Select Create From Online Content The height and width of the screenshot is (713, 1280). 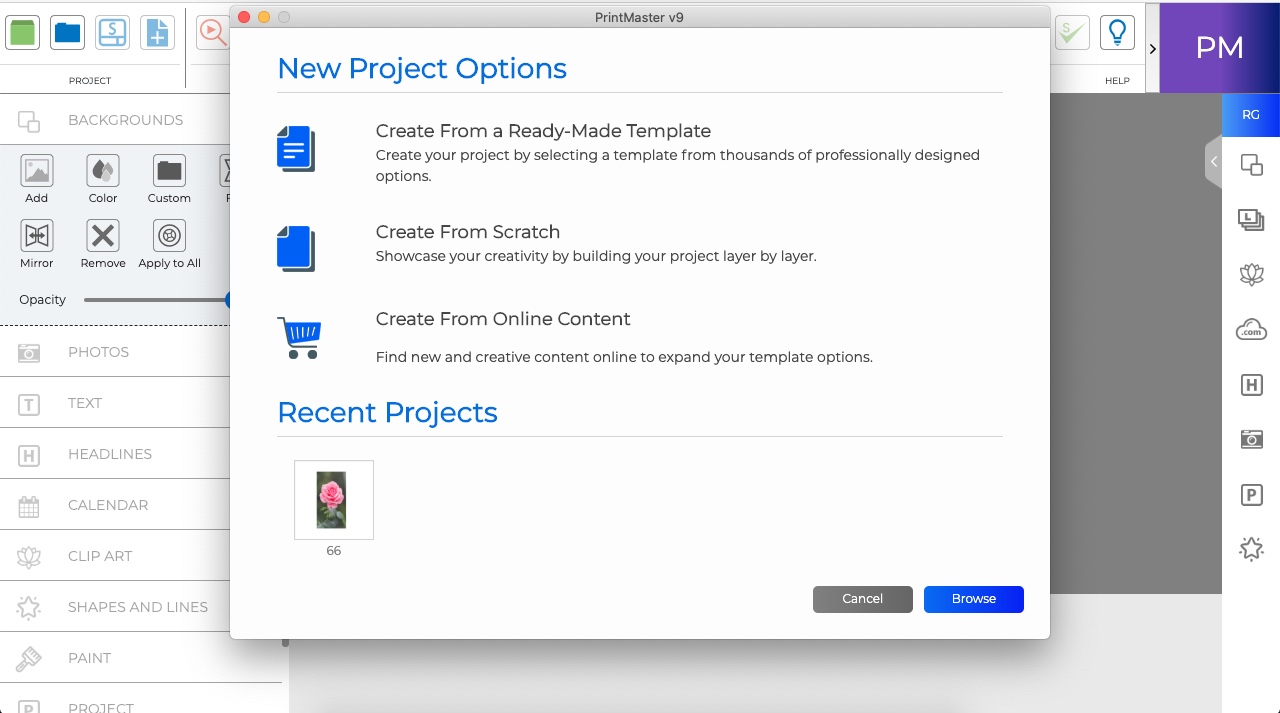click(503, 319)
